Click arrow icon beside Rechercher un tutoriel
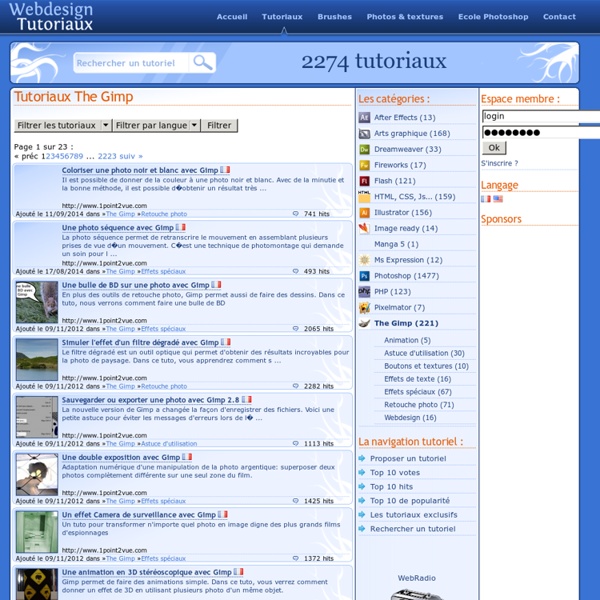The image size is (600, 600). (362, 529)
